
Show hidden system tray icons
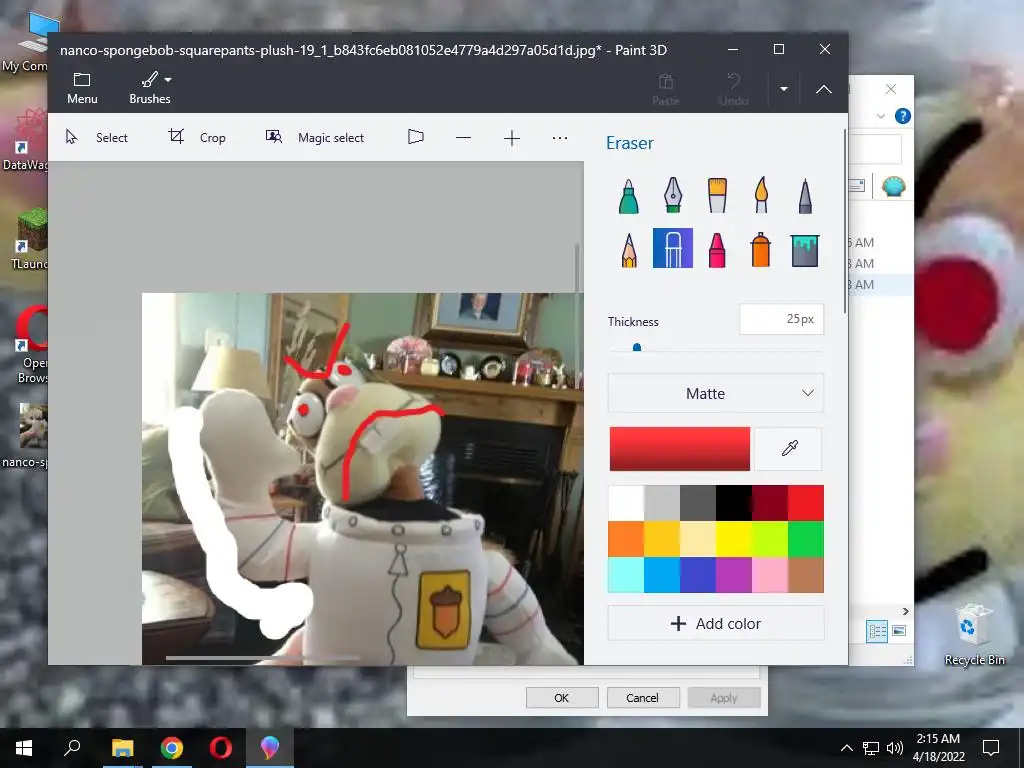846,748
